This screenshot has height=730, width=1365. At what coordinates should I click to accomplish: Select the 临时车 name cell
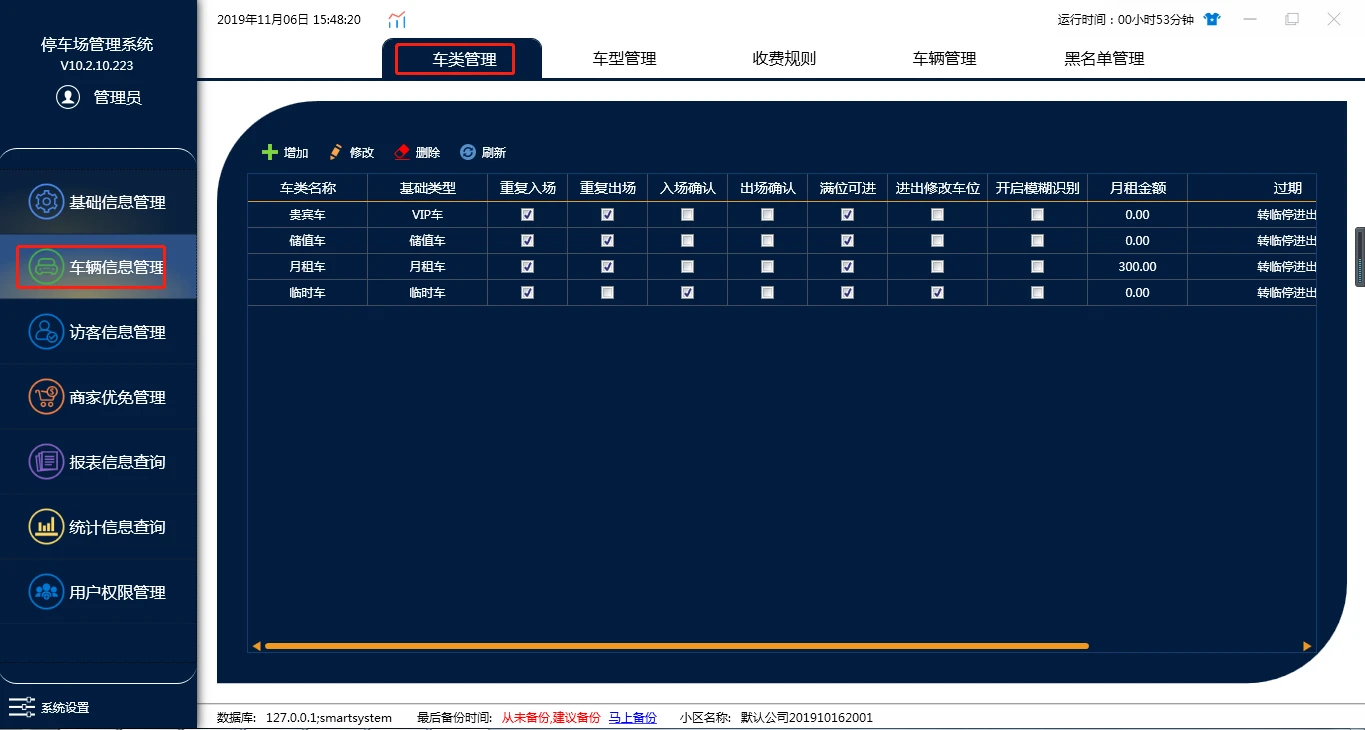click(308, 293)
